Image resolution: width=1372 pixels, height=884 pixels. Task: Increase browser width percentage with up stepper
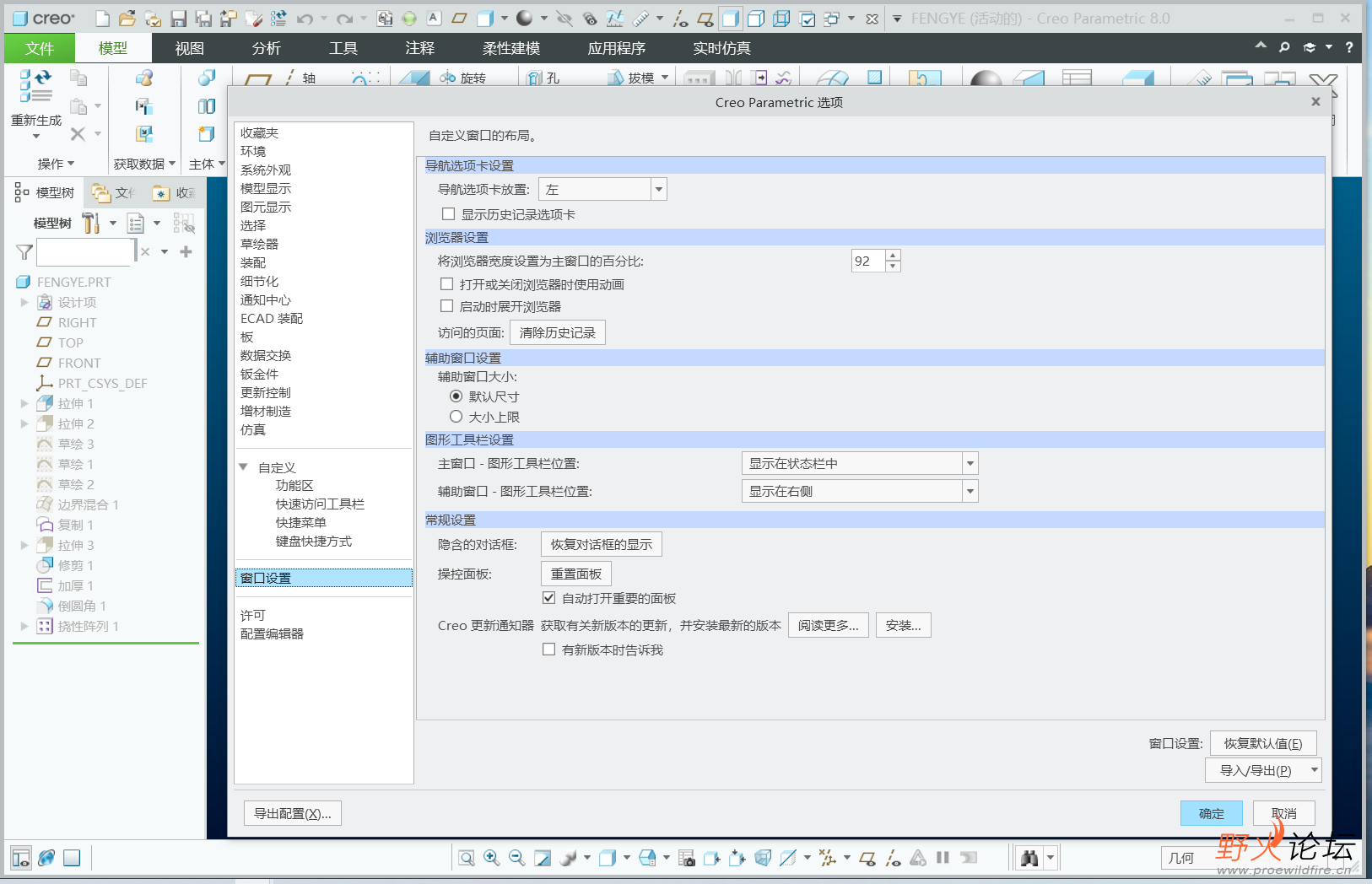pos(893,256)
